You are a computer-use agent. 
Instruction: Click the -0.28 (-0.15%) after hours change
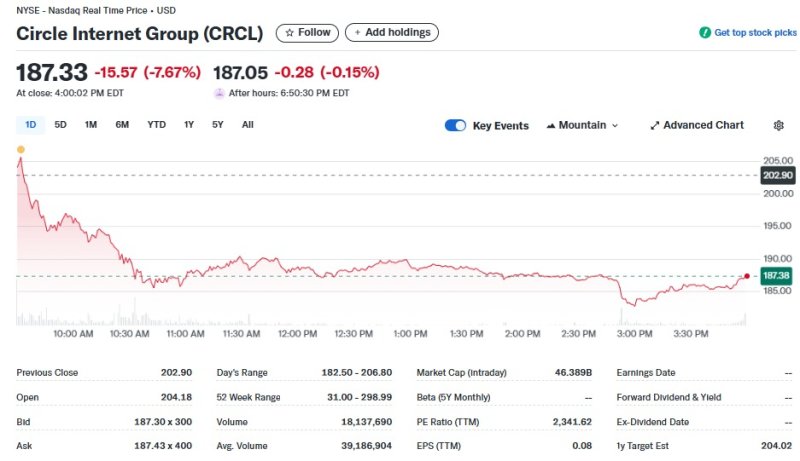click(x=327, y=72)
